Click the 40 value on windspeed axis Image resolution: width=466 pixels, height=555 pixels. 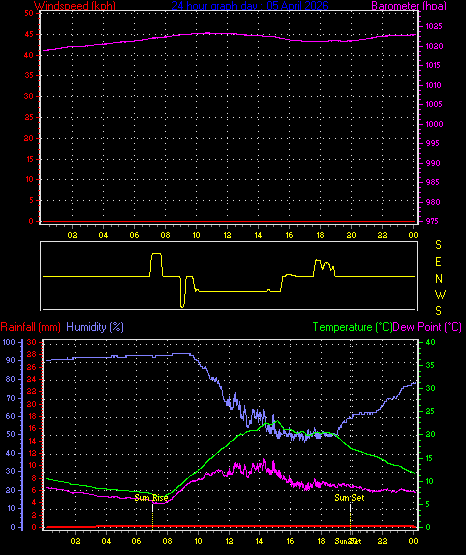pyautogui.click(x=29, y=55)
